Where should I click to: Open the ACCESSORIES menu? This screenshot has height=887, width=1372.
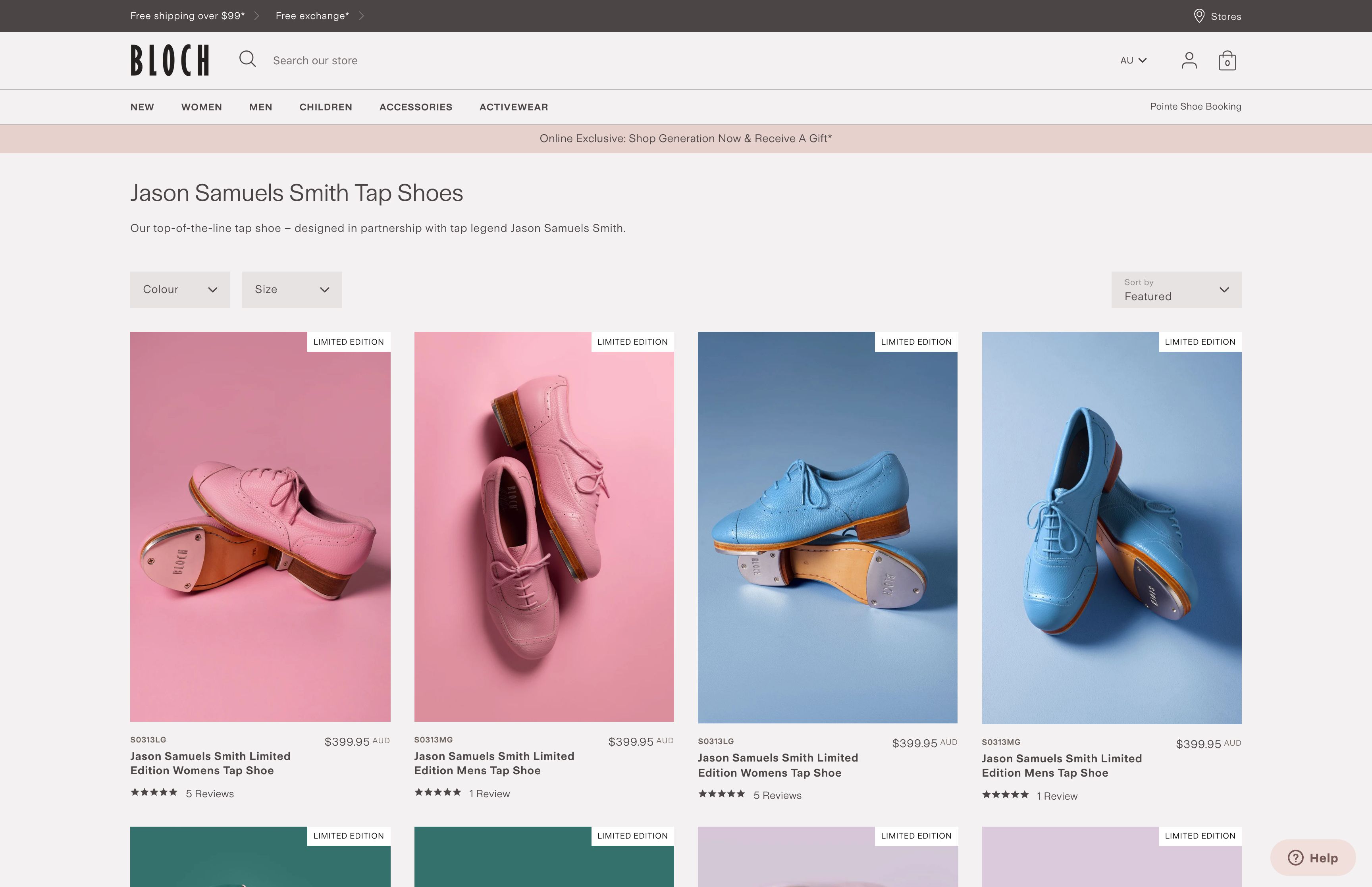pyautogui.click(x=416, y=106)
